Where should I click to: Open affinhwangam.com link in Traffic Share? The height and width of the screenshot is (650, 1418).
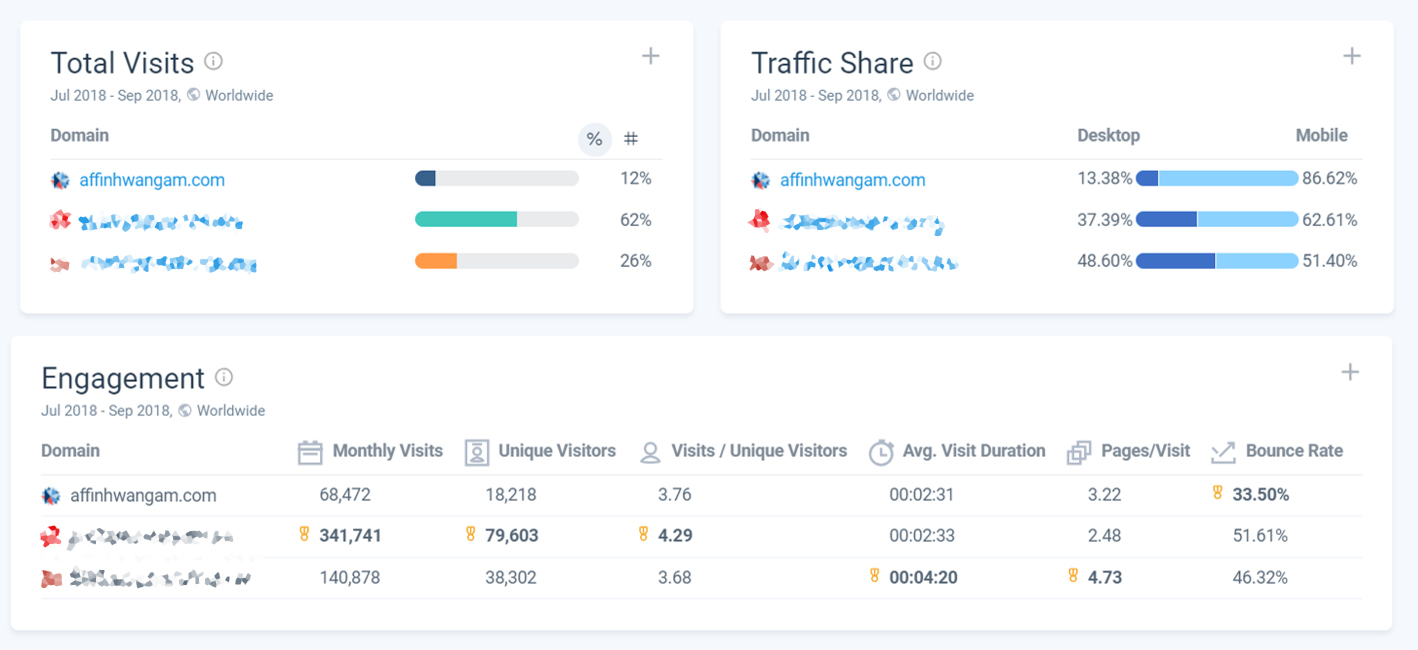(853, 180)
